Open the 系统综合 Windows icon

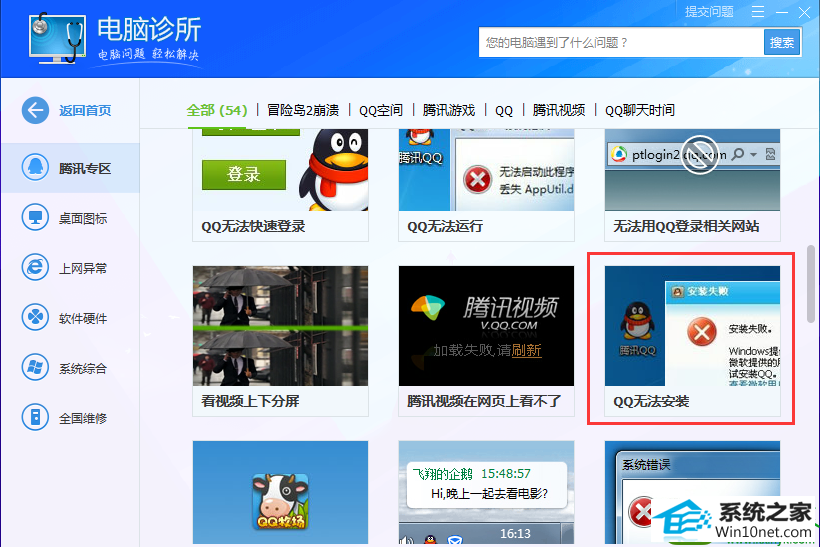[35, 367]
